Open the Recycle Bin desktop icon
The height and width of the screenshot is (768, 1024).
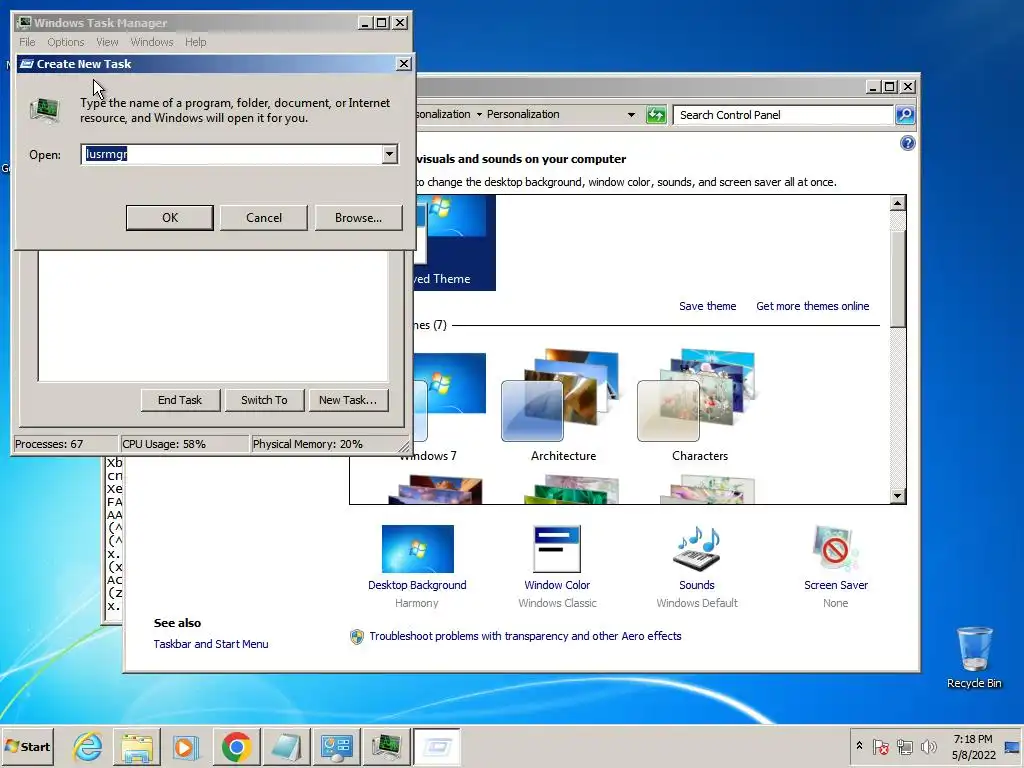tap(974, 656)
